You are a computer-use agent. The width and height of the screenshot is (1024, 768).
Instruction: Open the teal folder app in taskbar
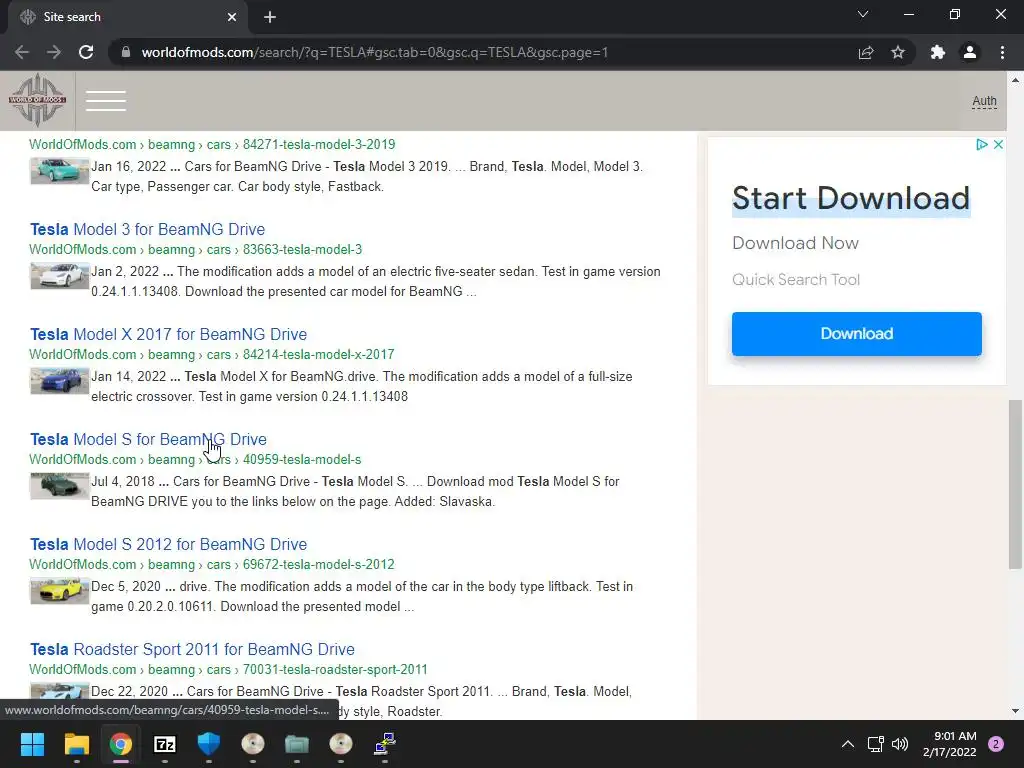tap(296, 743)
